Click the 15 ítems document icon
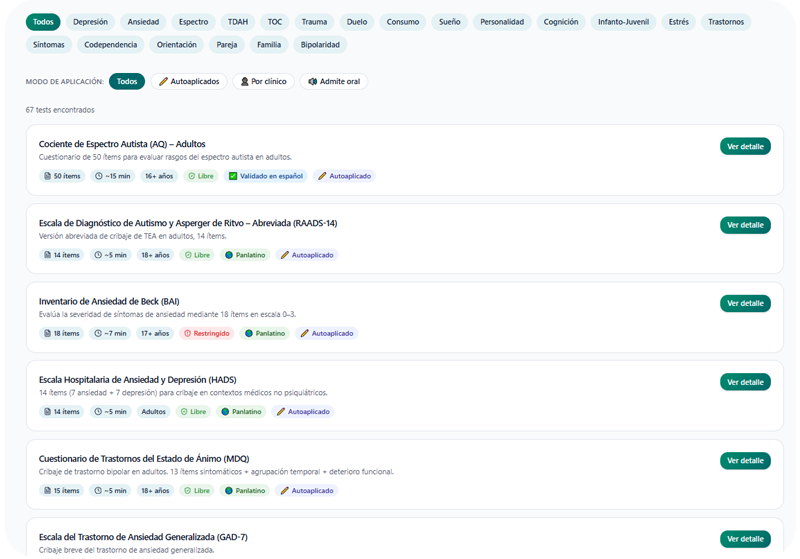Viewport: 800px width, 559px height. click(x=47, y=491)
